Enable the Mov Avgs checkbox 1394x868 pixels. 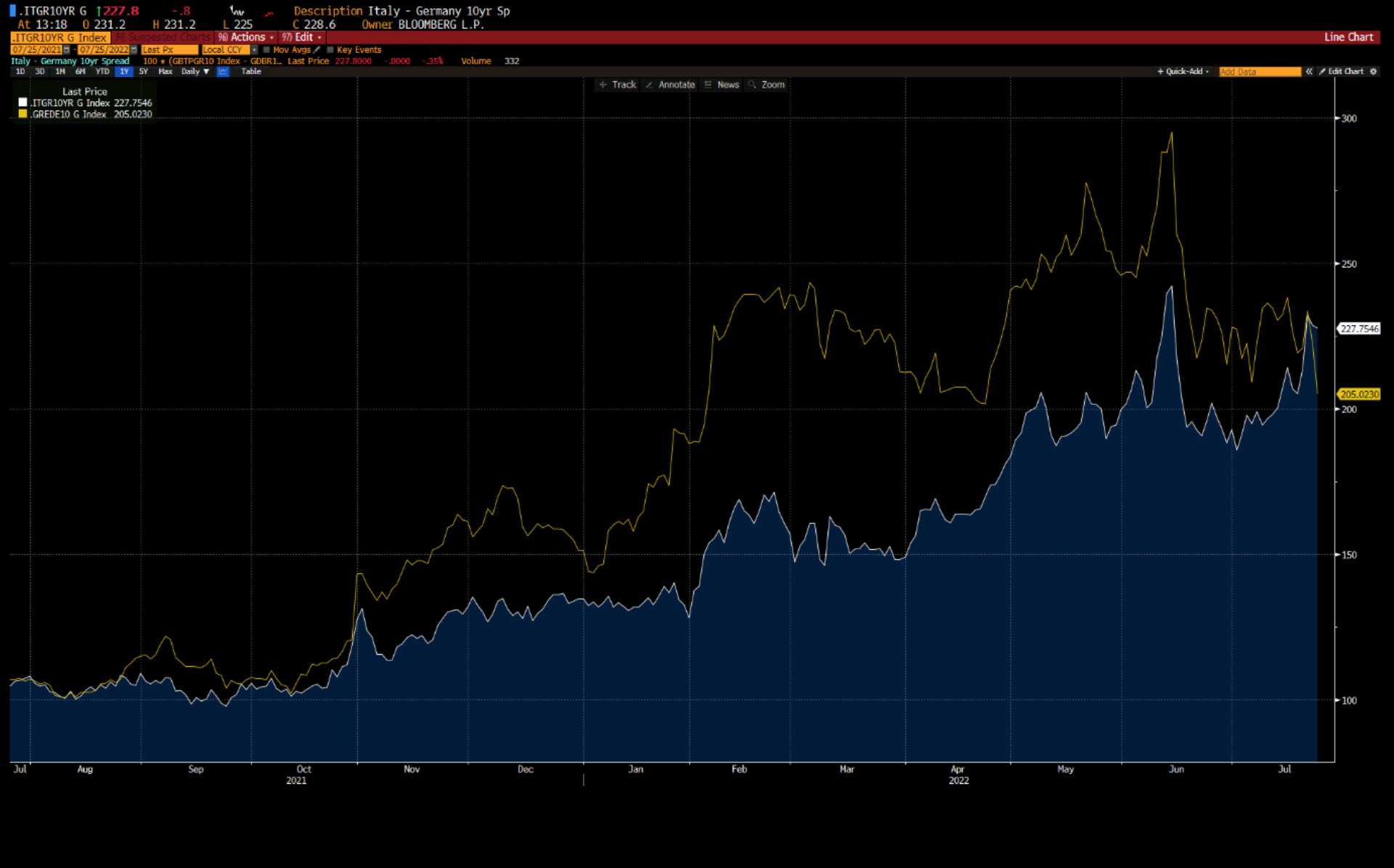[266, 49]
